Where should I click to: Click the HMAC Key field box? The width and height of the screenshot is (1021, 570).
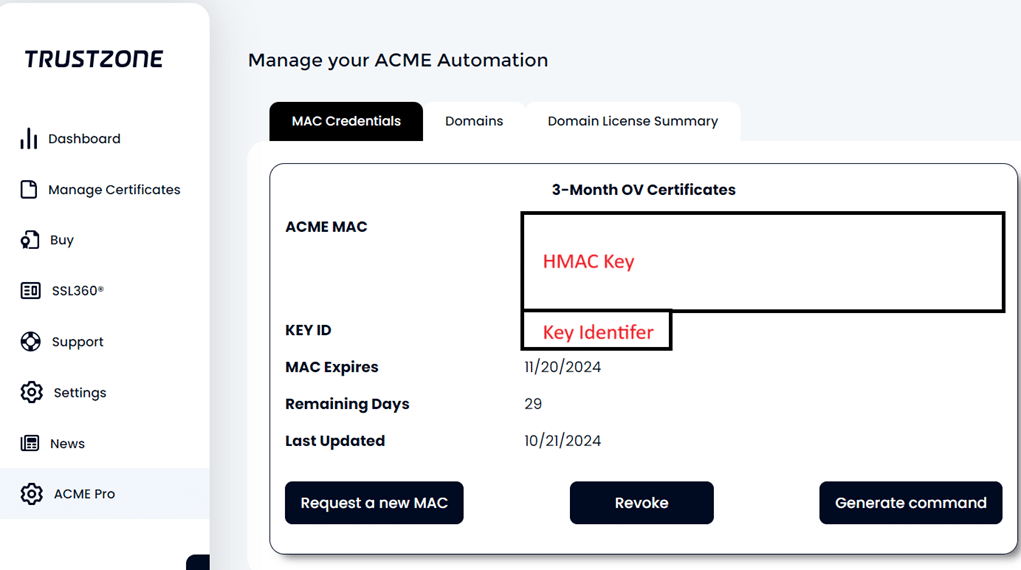tap(762, 262)
